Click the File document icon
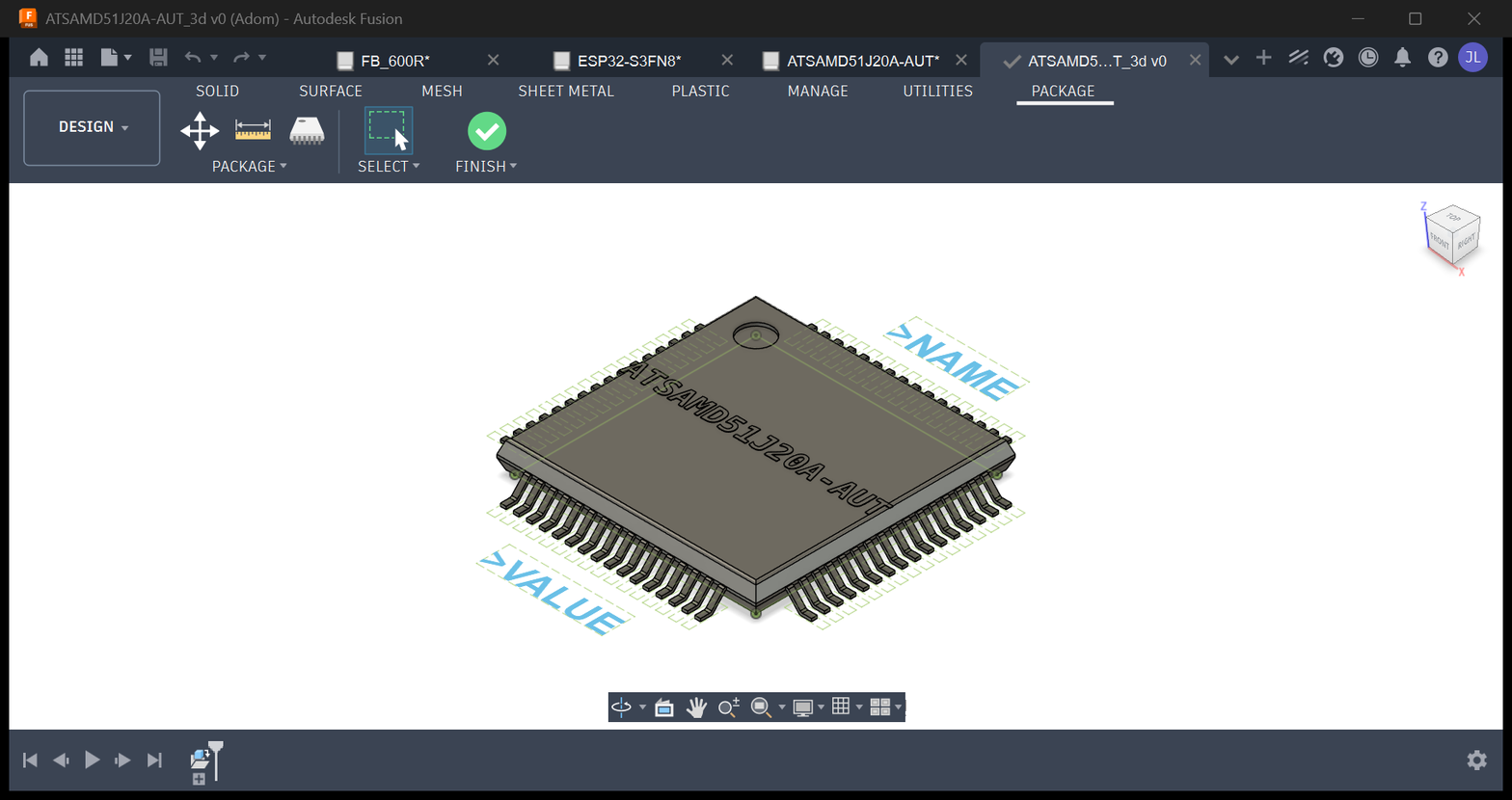The image size is (1512, 800). pyautogui.click(x=109, y=58)
